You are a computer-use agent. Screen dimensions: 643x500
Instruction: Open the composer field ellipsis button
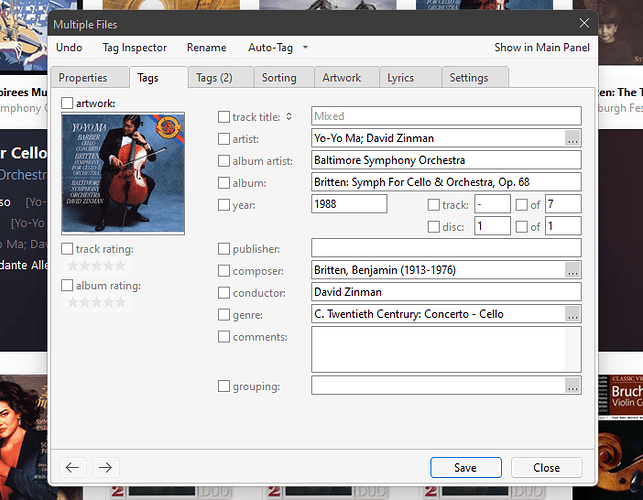572,270
